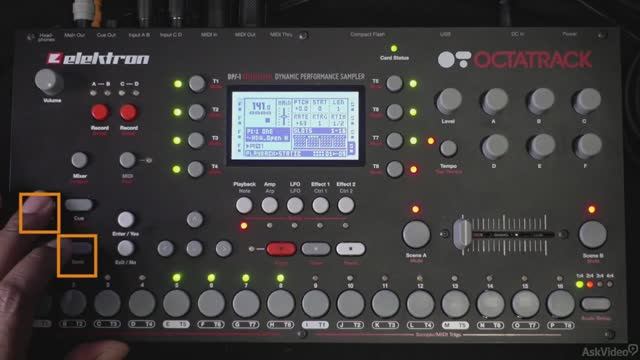Stop the sequencer with Stop button
Image resolution: width=640 pixels, height=360 pixels.
[x=350, y=249]
